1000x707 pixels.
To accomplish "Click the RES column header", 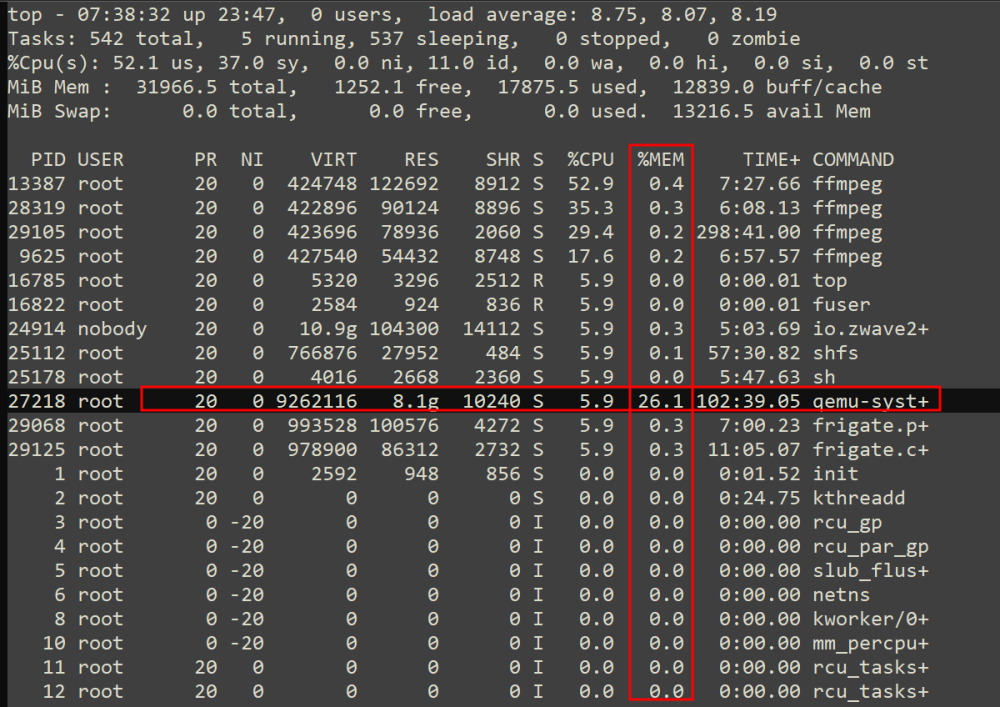I will (x=422, y=159).
